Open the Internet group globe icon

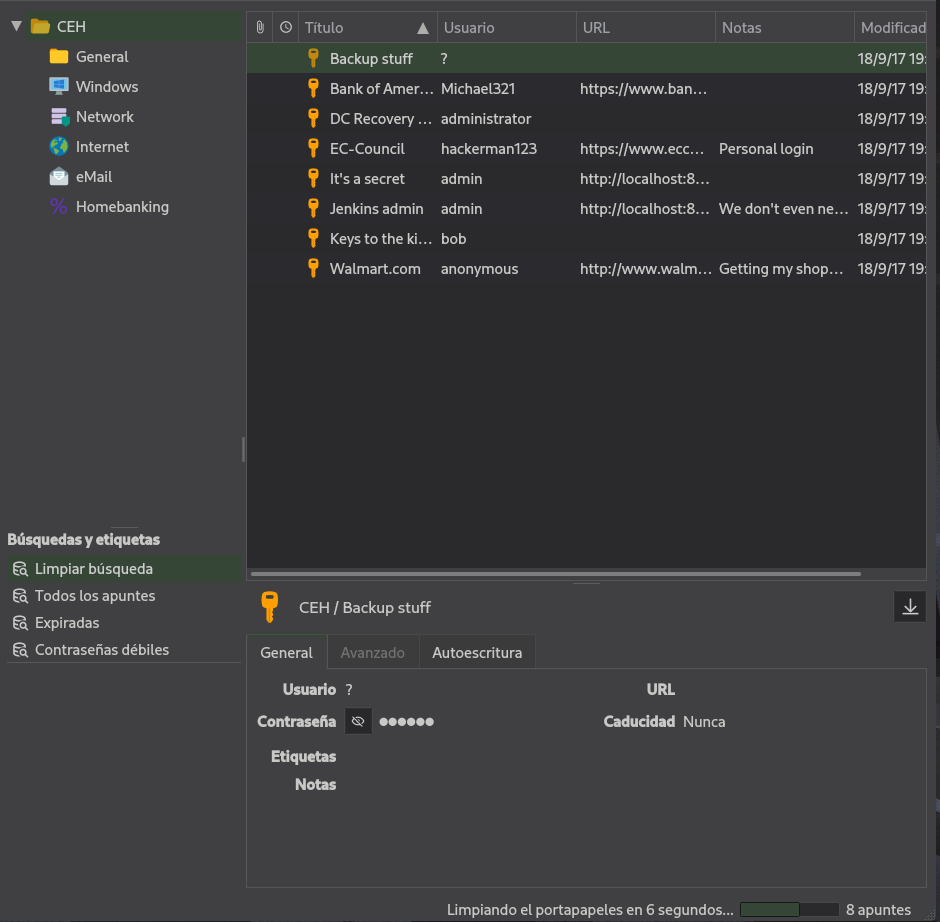tap(59, 146)
